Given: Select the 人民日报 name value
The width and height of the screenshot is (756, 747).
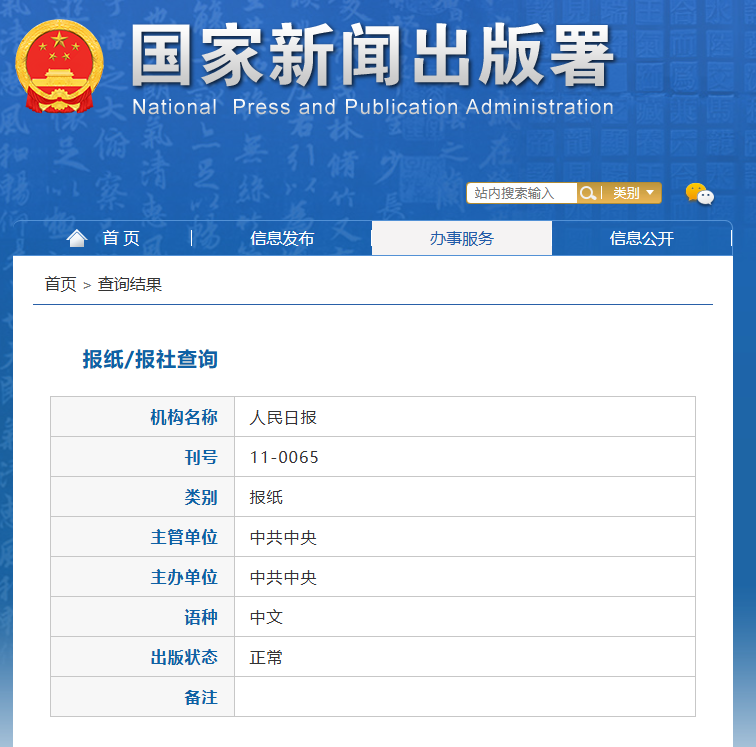Looking at the screenshot, I should coord(283,418).
